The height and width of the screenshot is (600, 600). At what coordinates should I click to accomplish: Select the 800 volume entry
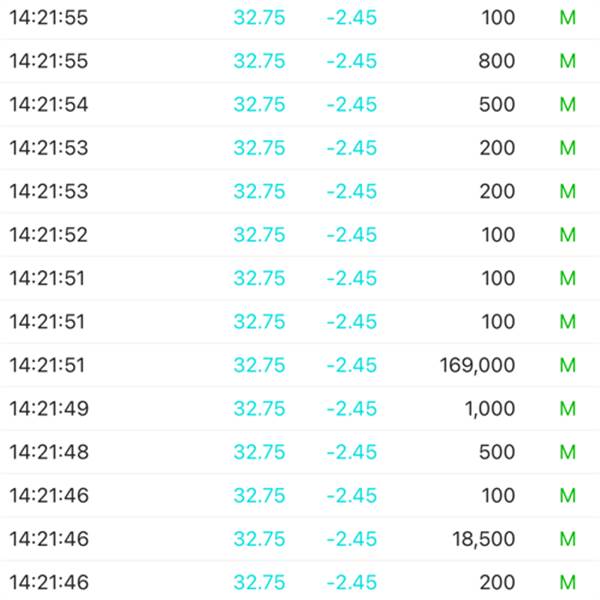pos(497,61)
